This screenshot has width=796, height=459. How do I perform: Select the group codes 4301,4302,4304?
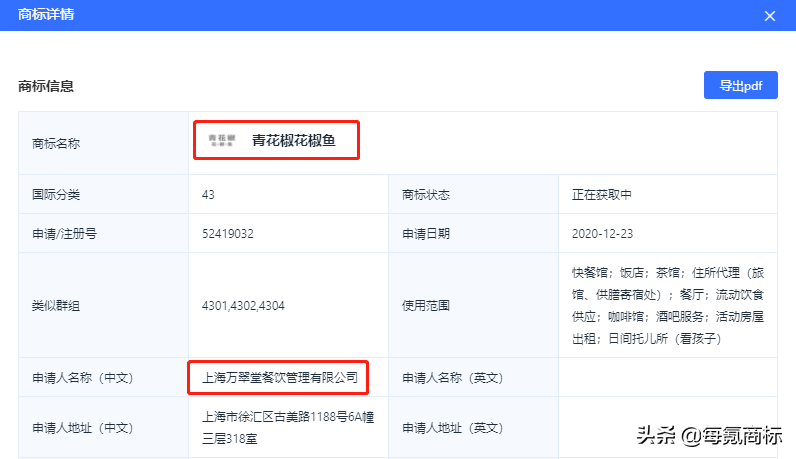(243, 306)
